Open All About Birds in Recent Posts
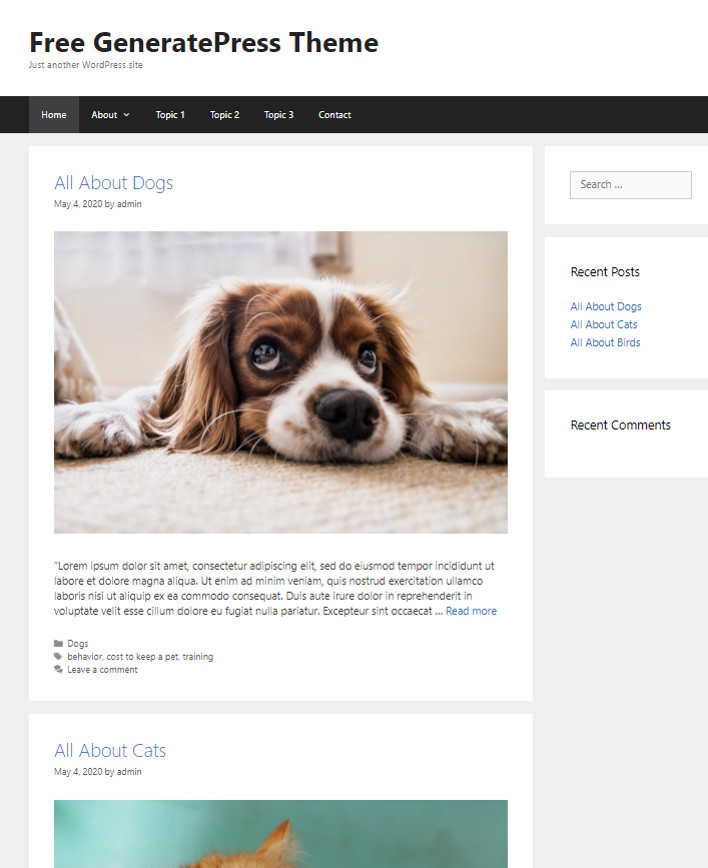The image size is (708, 868). pyautogui.click(x=605, y=343)
